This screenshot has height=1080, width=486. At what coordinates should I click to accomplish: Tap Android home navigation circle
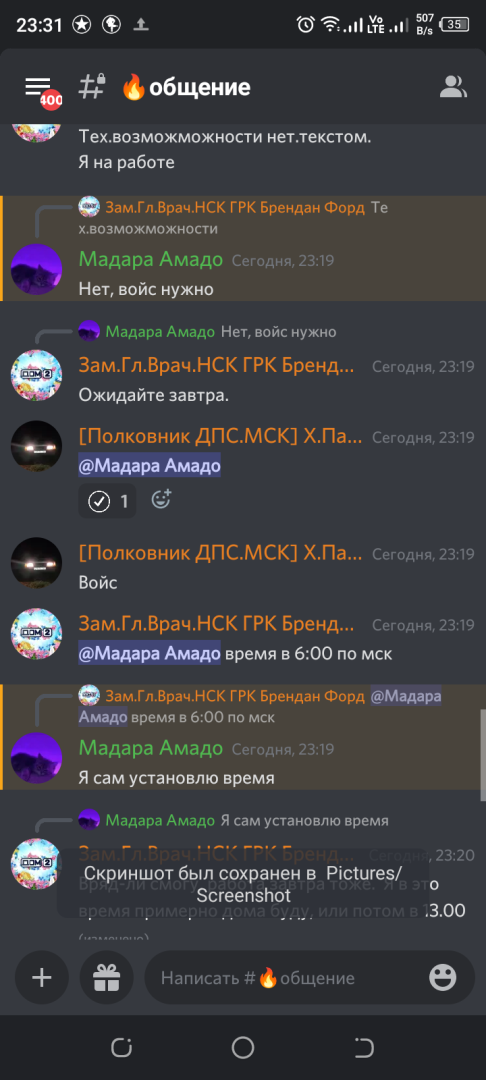[242, 1048]
